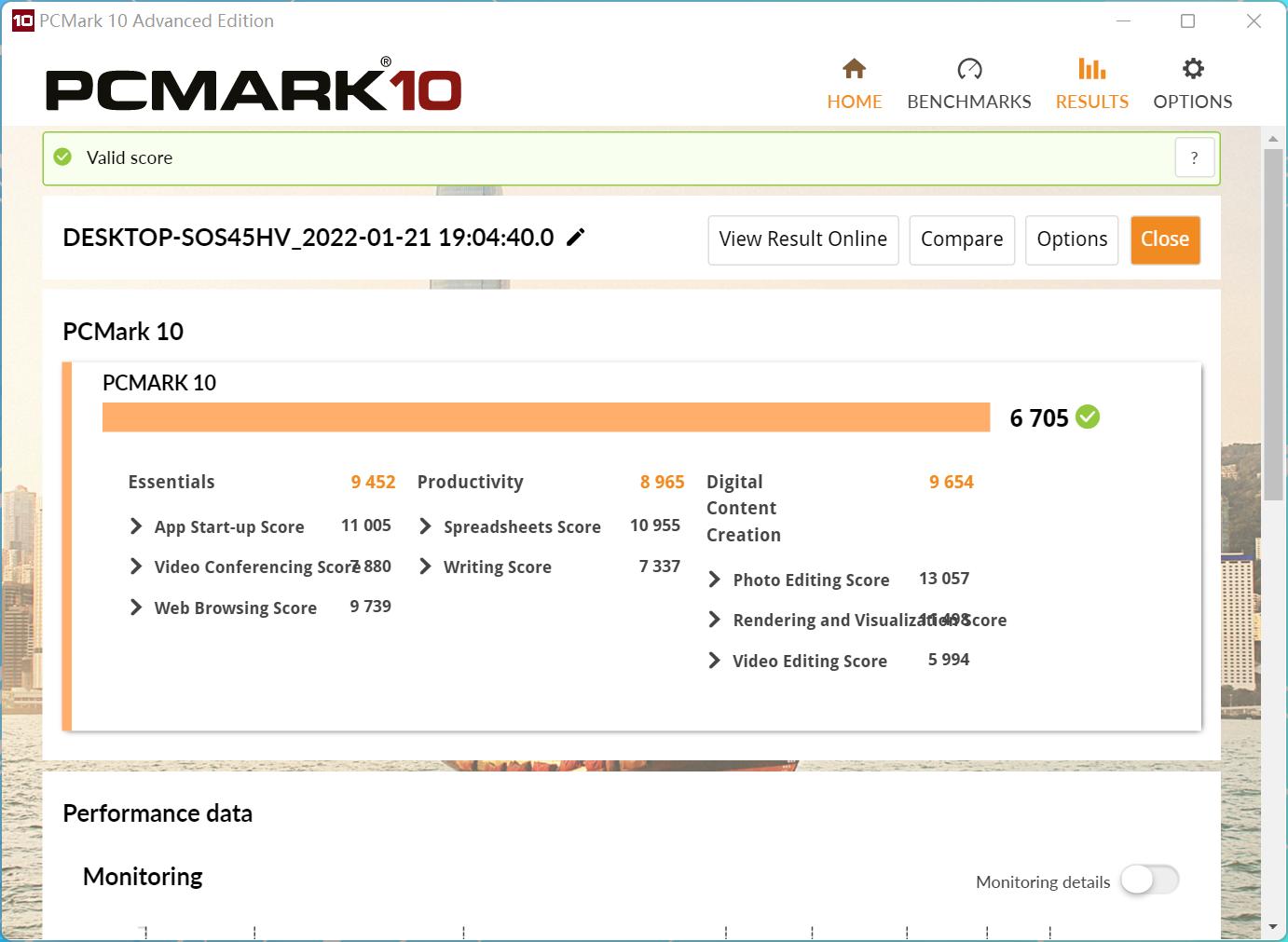Expand Video Conferencing Score details
The width and height of the screenshot is (1288, 942).
coord(136,567)
